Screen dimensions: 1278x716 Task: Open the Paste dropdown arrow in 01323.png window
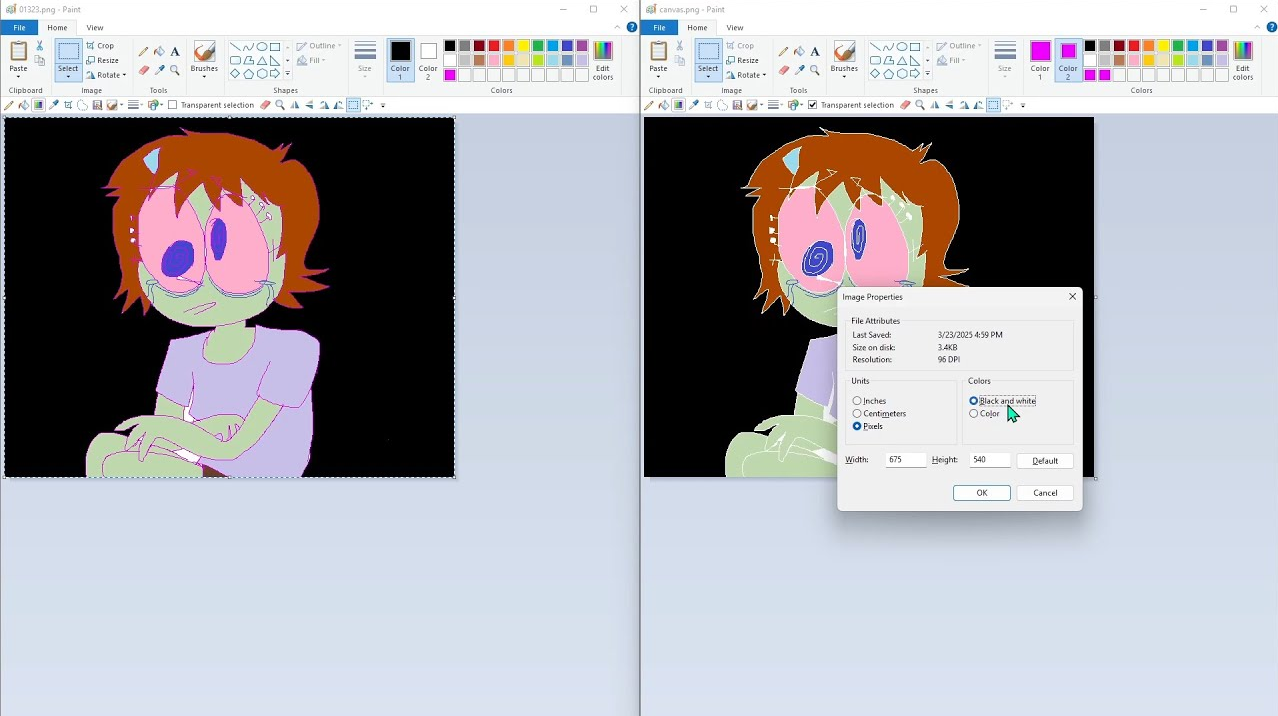[18, 75]
